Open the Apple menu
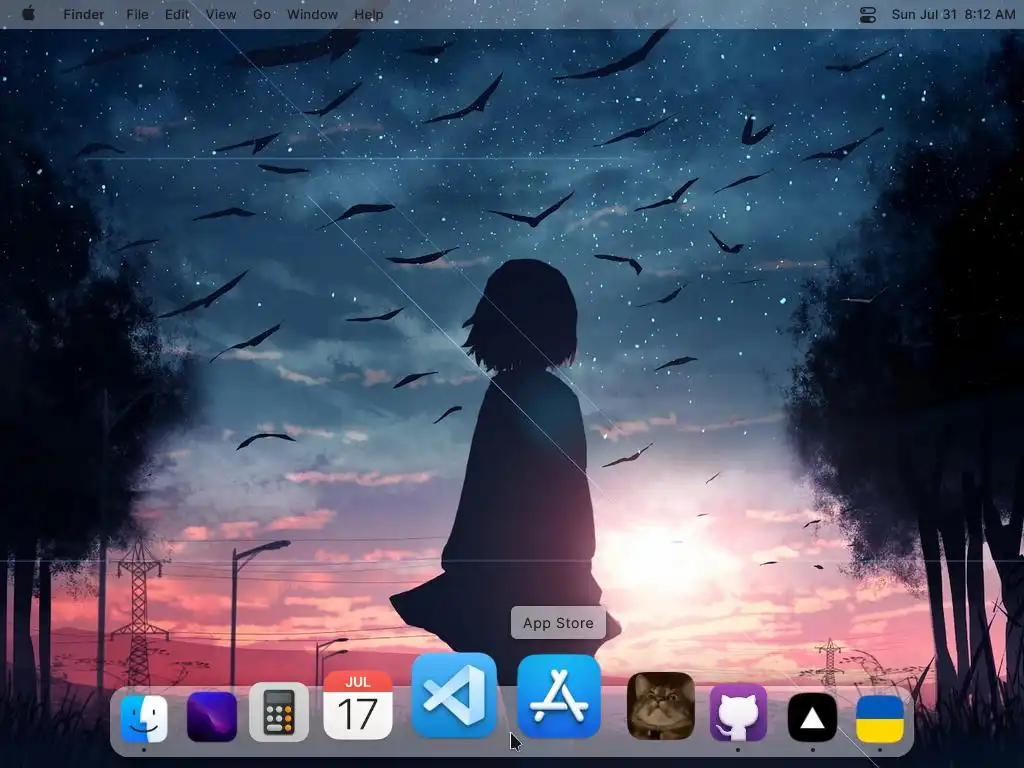Viewport: 1024px width, 768px height. coord(28,14)
